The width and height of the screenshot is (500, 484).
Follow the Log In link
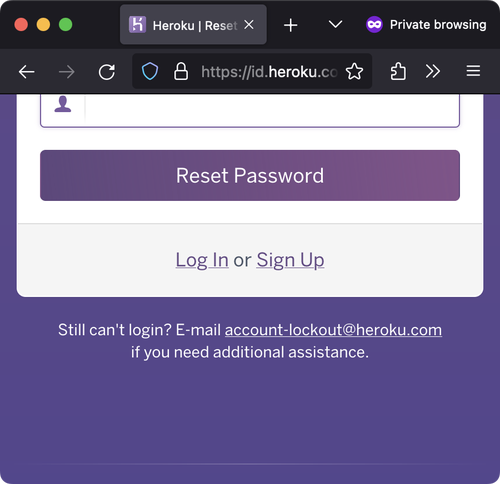pyautogui.click(x=202, y=260)
